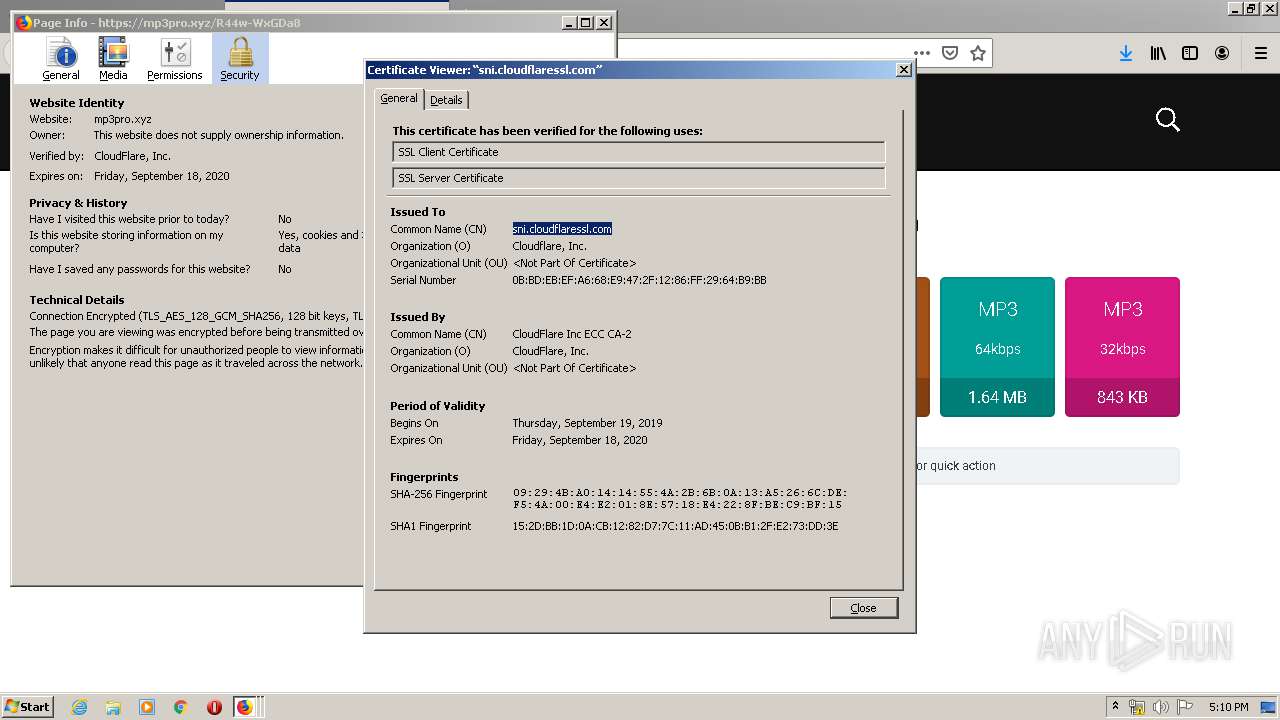Click the SHA-256 Fingerprint value
This screenshot has height=720, width=1280.
click(x=680, y=499)
